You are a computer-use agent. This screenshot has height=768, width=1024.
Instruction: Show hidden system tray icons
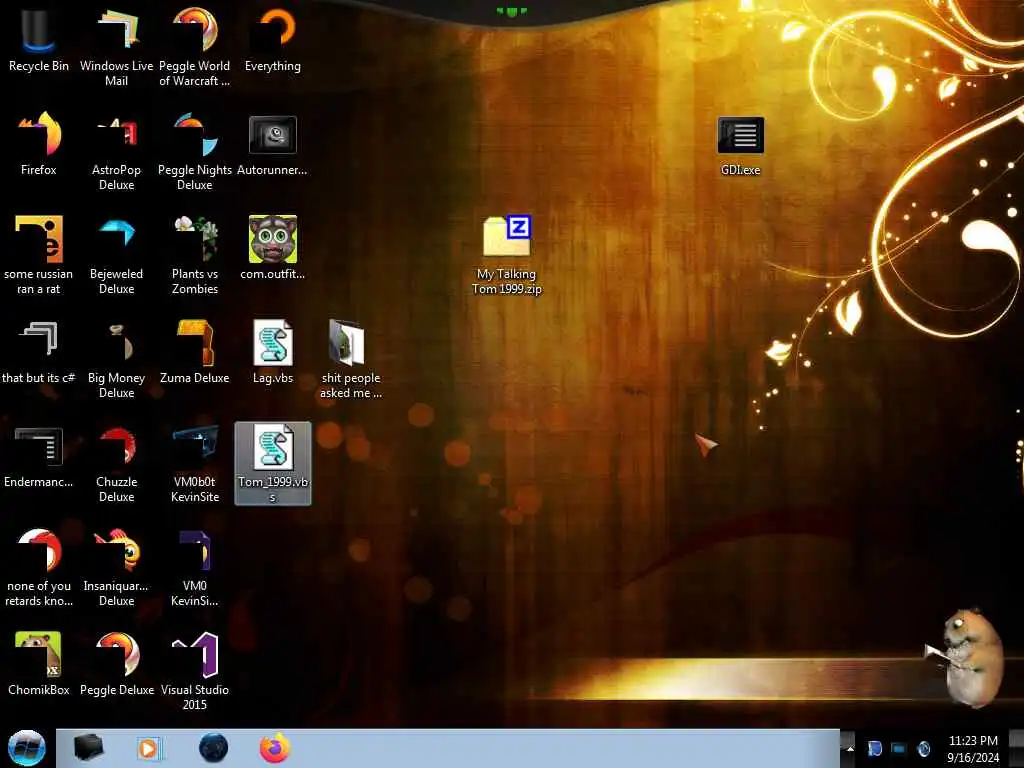pos(850,748)
